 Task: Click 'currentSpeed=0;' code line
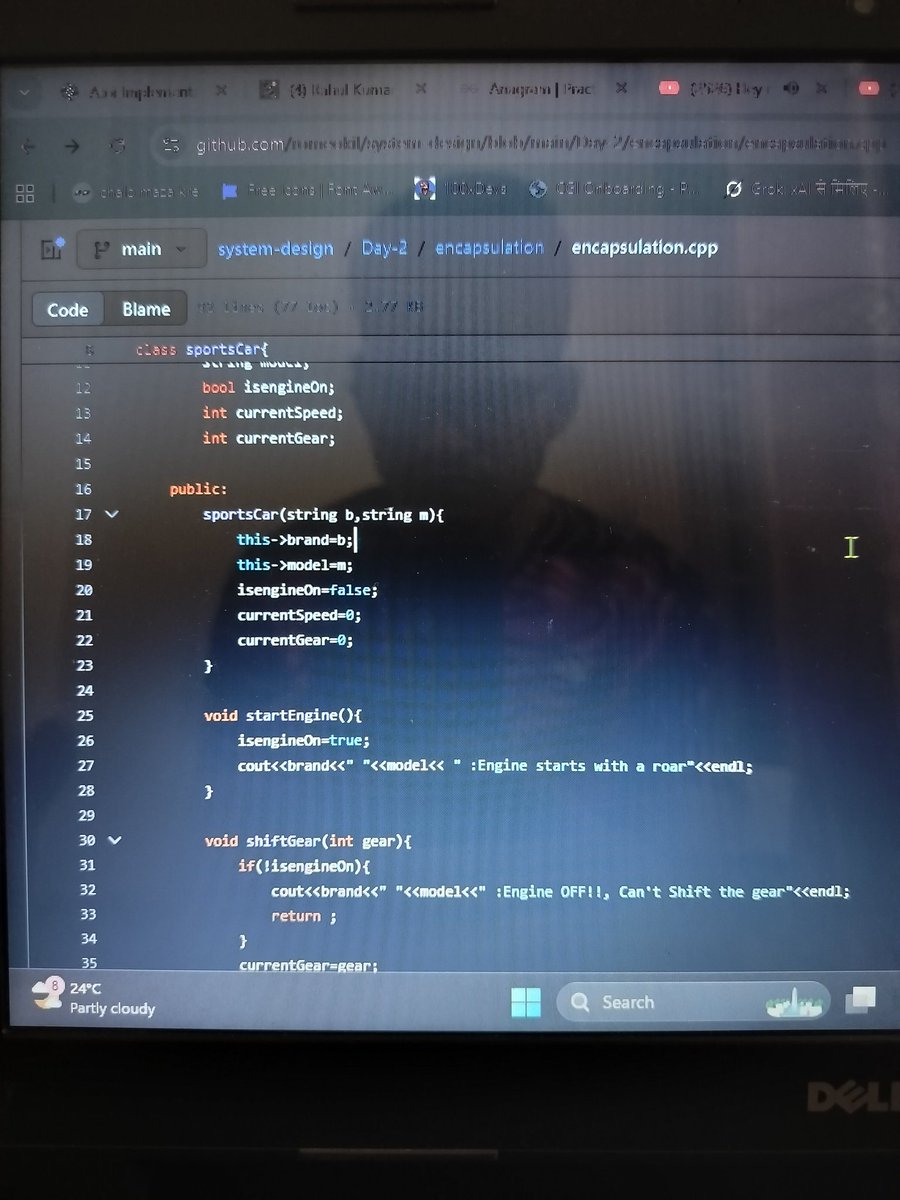pos(299,615)
